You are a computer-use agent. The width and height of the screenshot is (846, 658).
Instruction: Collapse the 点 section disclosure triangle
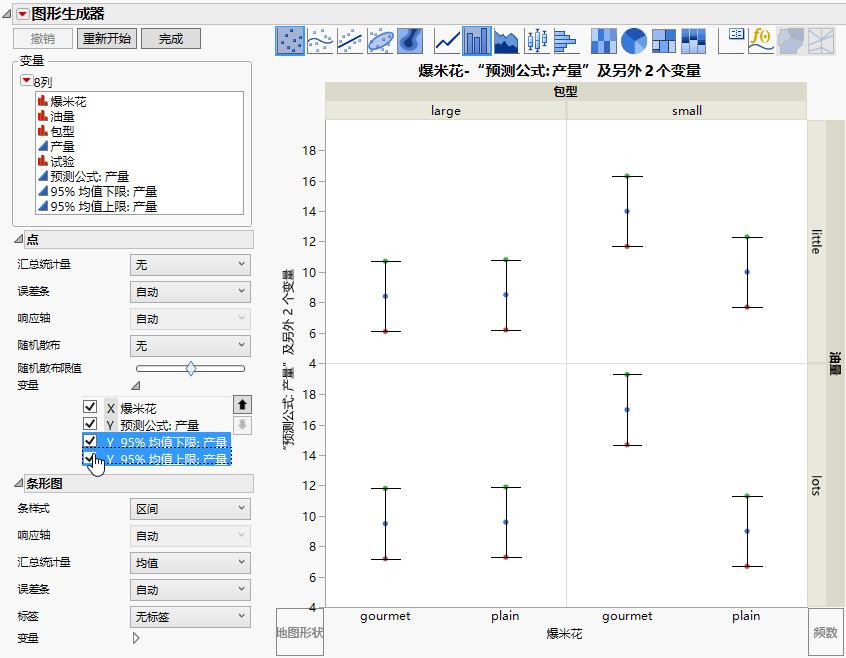18,239
